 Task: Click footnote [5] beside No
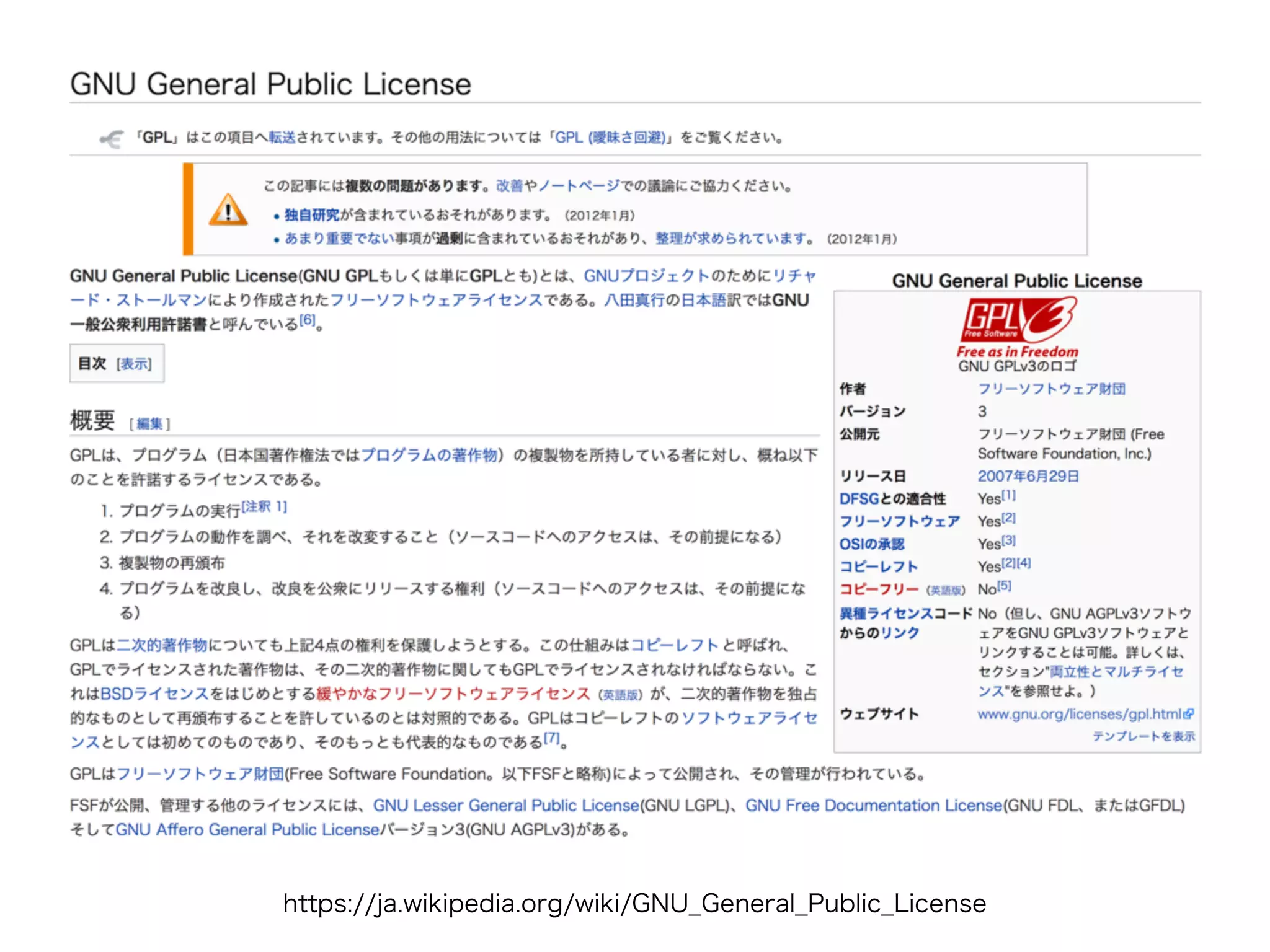[x=1005, y=585]
